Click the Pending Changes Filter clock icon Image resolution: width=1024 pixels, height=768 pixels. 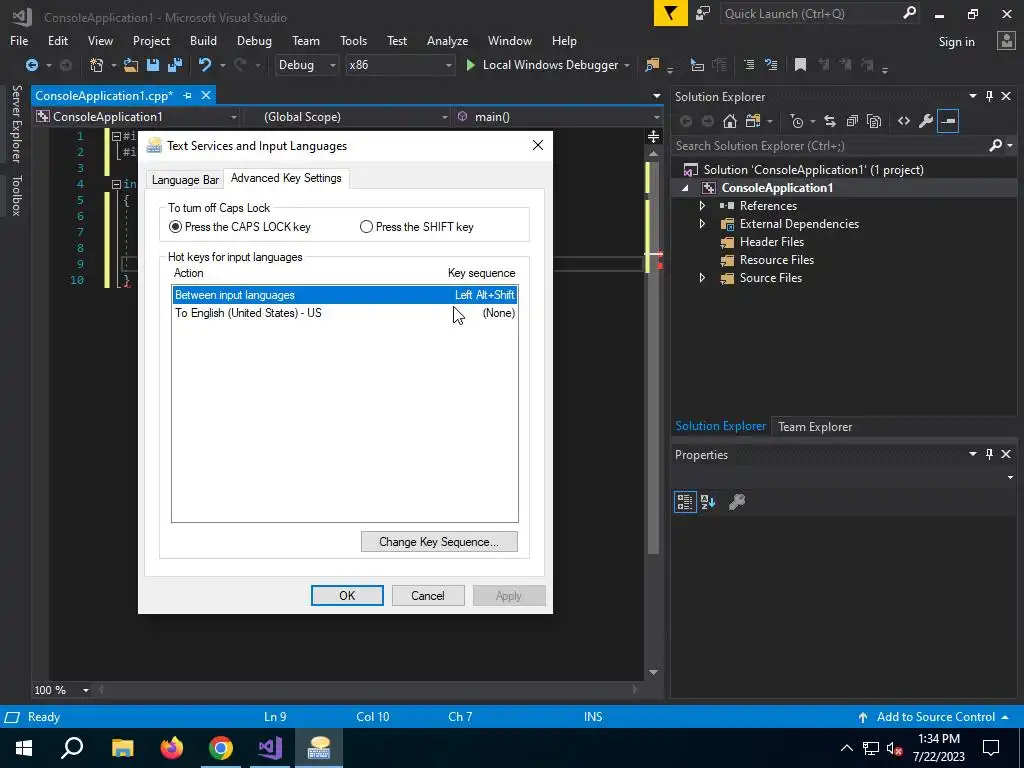click(x=797, y=121)
